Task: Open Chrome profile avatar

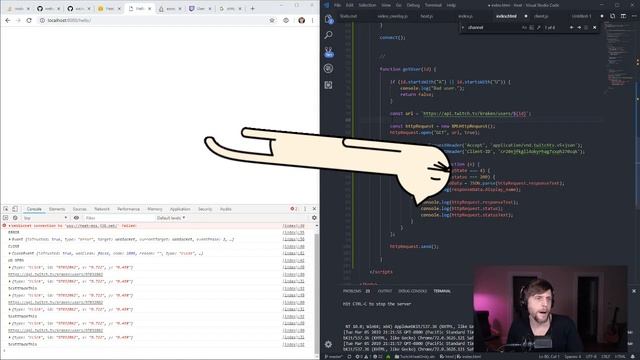Action: (x=301, y=20)
